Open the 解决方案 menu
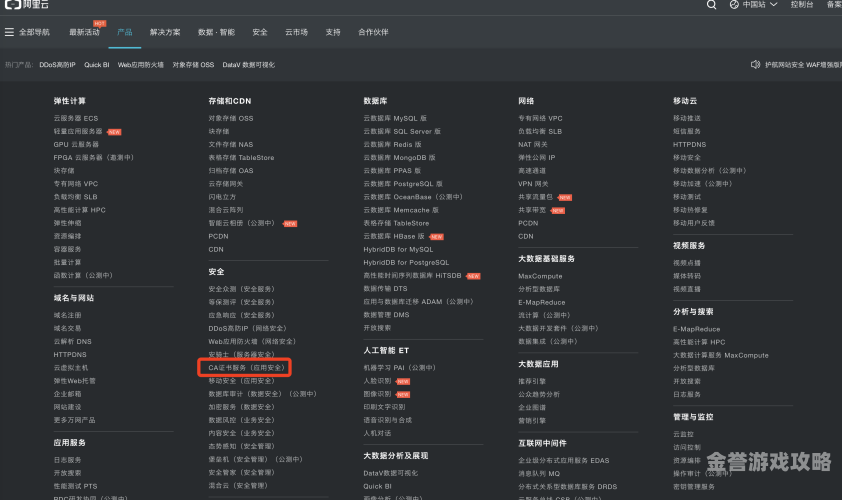 [x=165, y=32]
